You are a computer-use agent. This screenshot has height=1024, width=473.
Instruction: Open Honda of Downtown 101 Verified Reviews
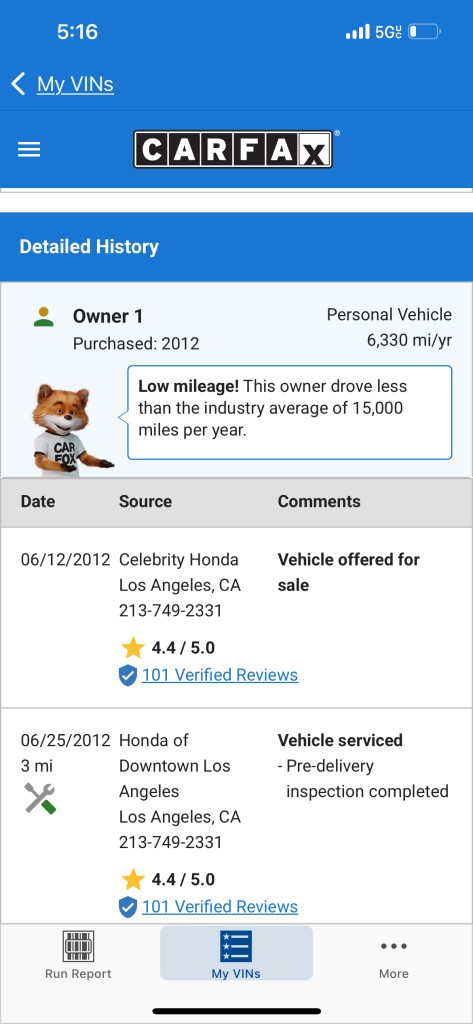(x=220, y=906)
